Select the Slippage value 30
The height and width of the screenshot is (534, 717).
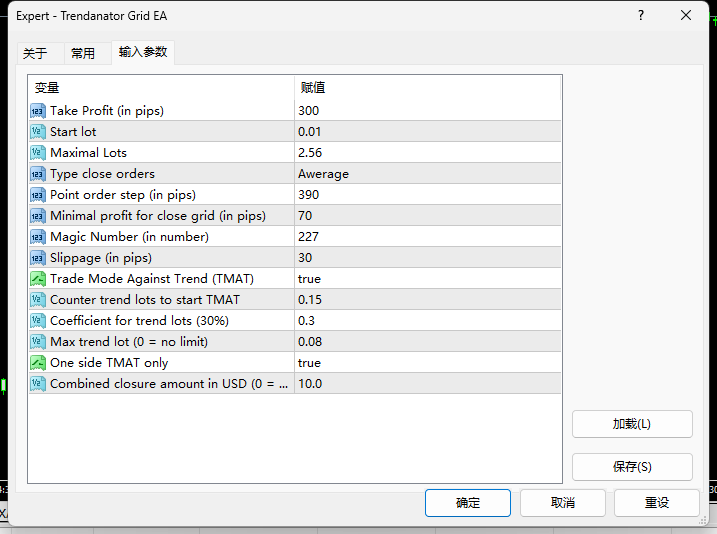(428, 258)
